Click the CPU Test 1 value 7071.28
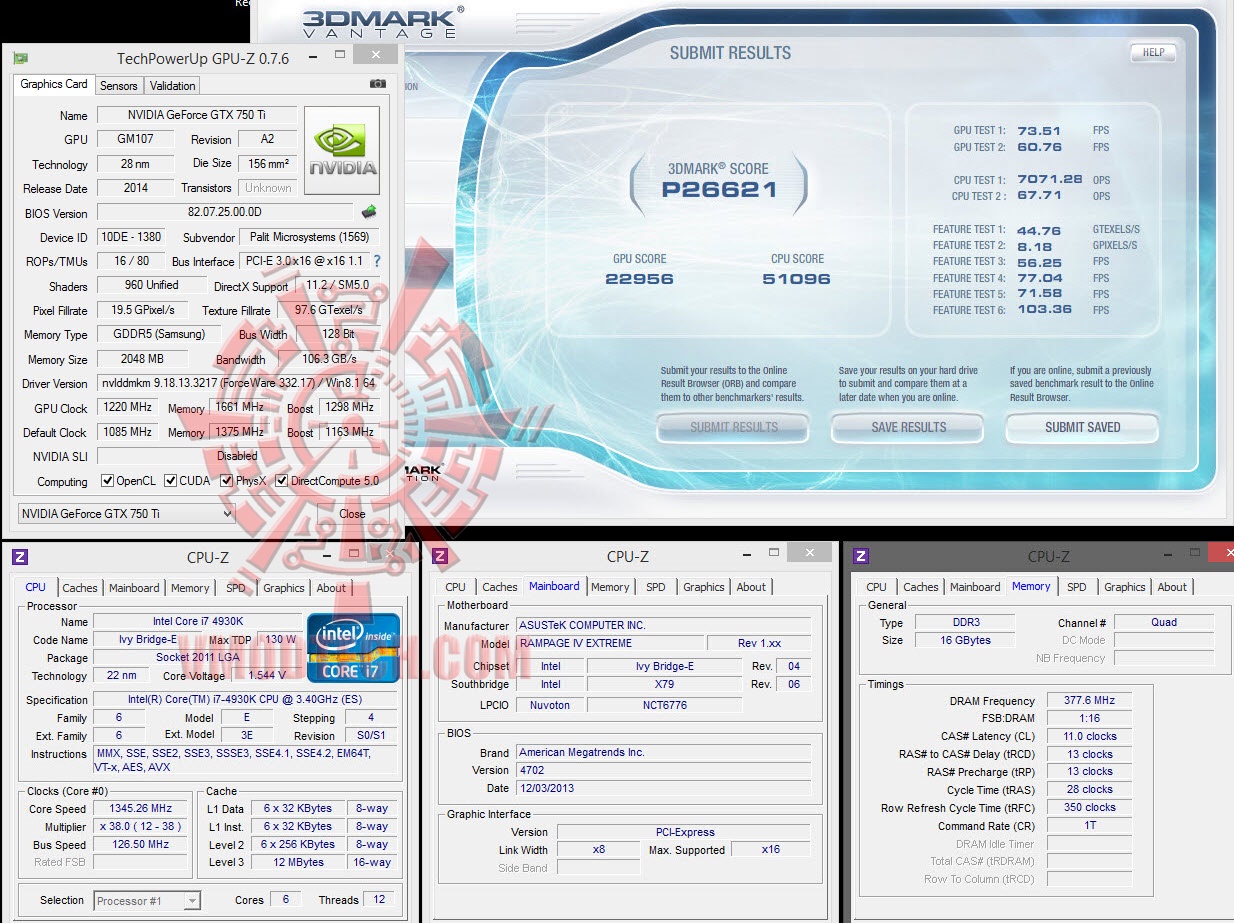 1049,179
